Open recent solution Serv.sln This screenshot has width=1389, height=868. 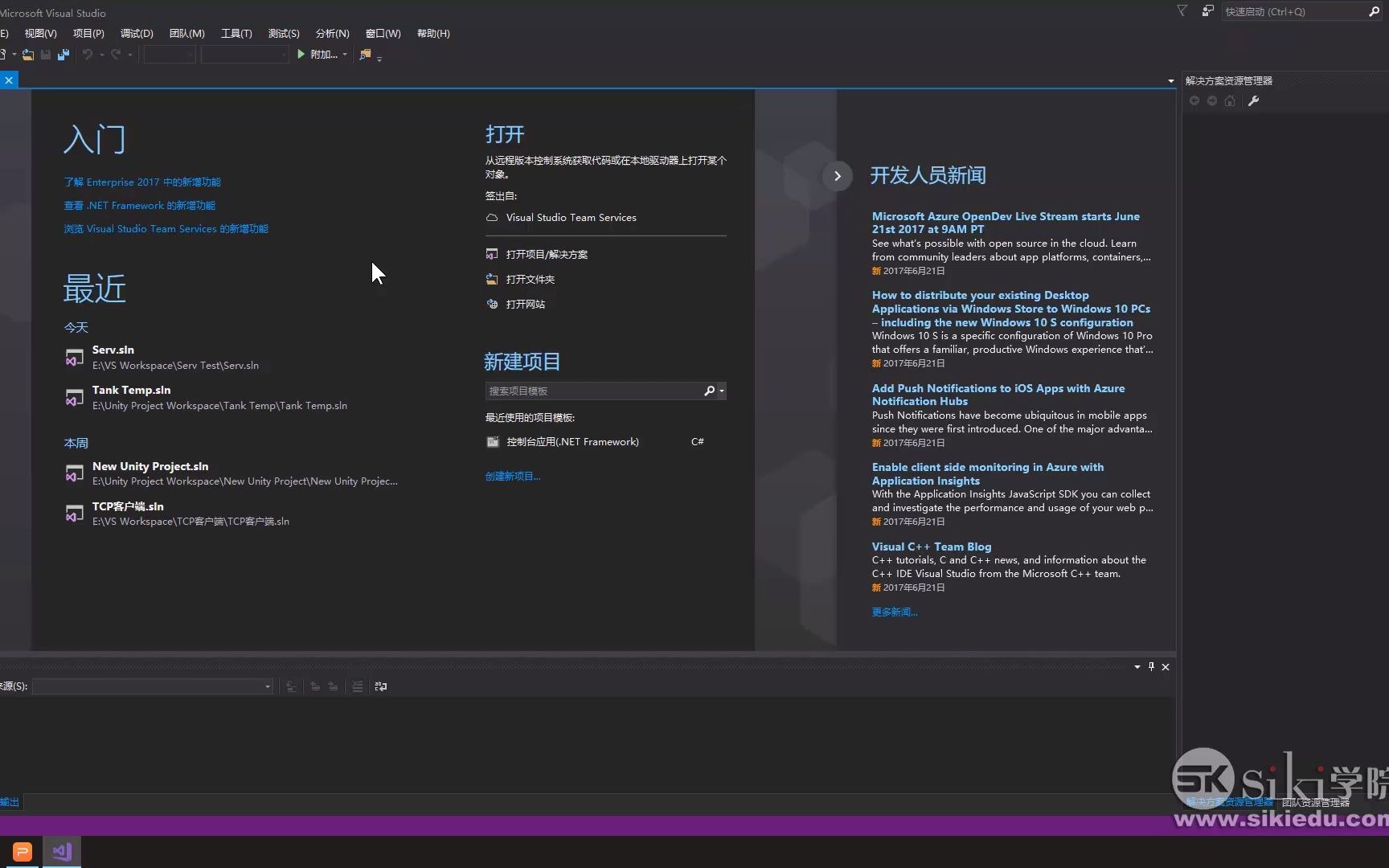(x=162, y=358)
